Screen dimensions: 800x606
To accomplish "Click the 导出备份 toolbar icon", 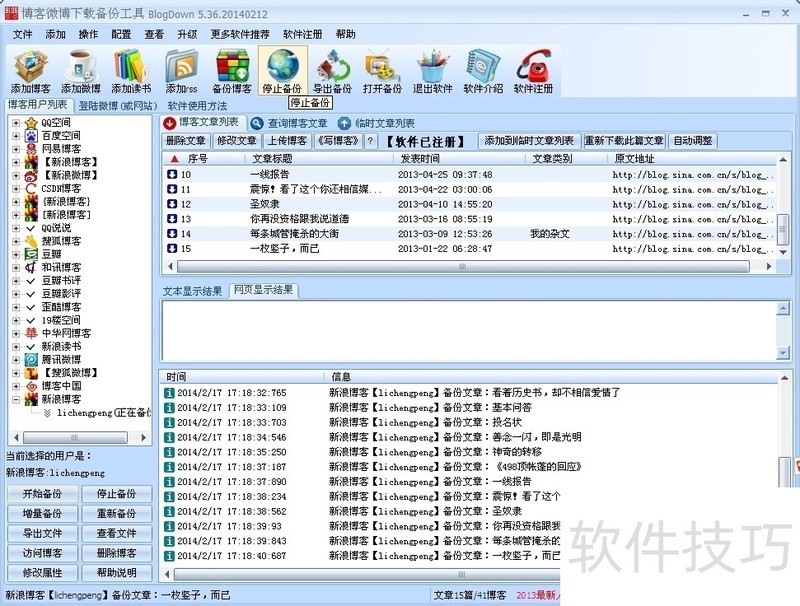I will (332, 70).
